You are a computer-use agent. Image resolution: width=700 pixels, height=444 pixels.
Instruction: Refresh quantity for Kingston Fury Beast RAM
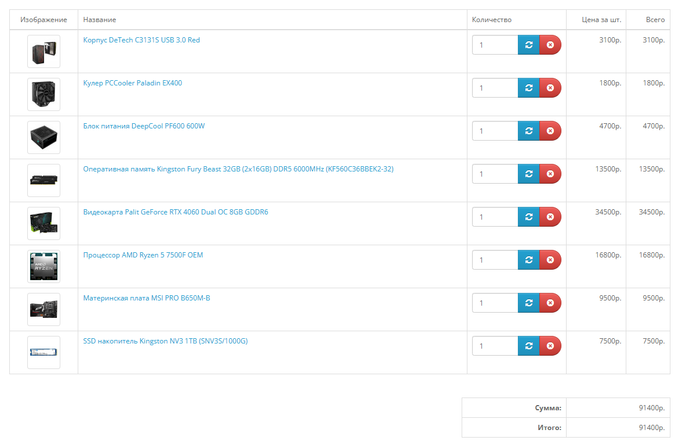528,174
